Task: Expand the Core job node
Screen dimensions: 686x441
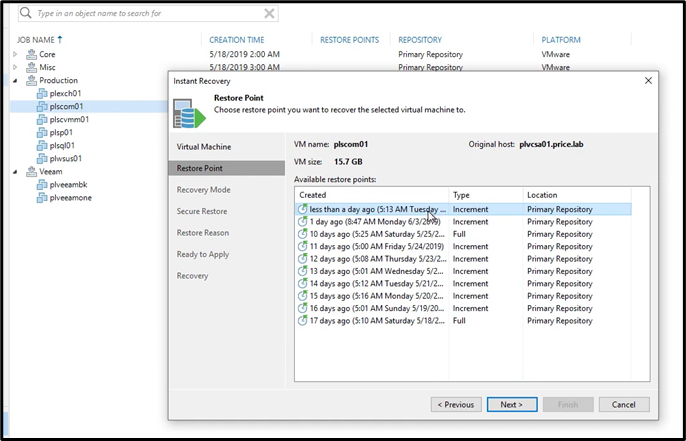Action: point(15,55)
